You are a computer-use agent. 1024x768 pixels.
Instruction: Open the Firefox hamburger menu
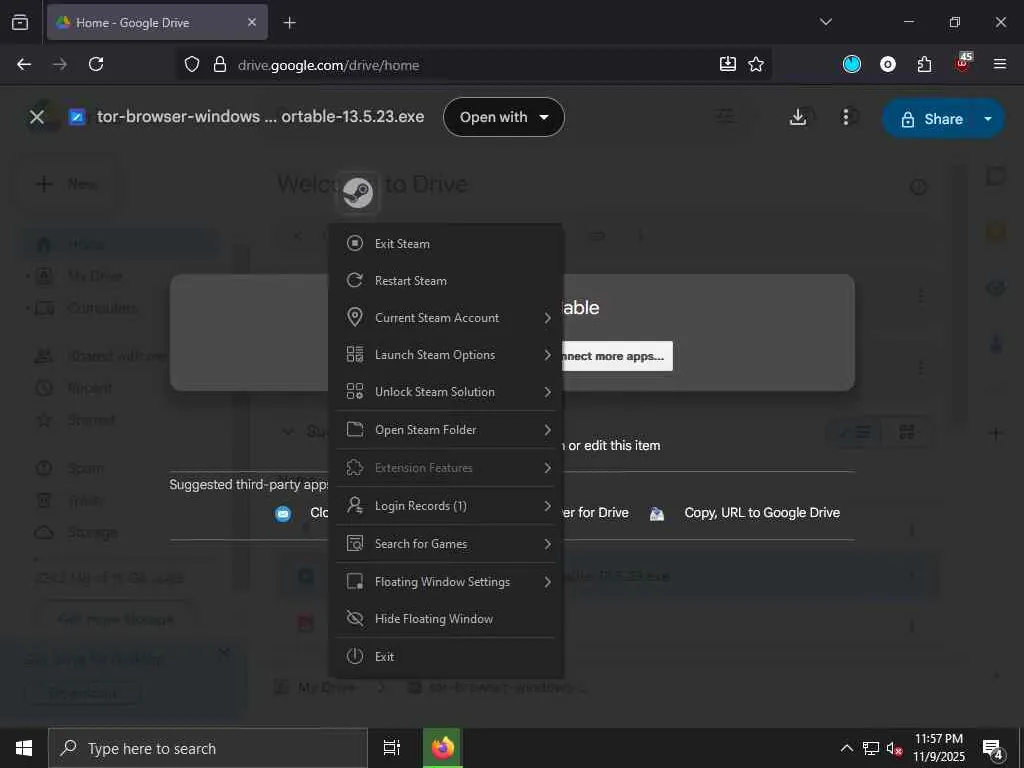pos(1000,64)
